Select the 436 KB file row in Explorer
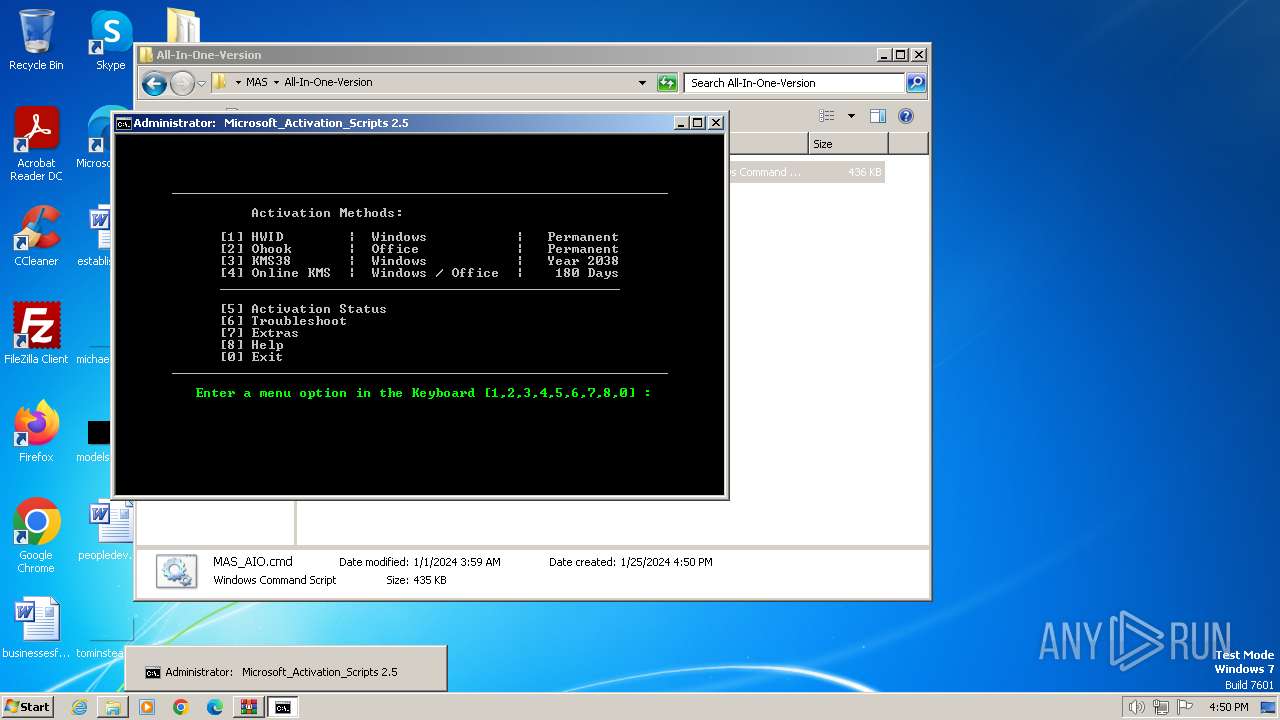The width and height of the screenshot is (1280, 720). pos(806,172)
